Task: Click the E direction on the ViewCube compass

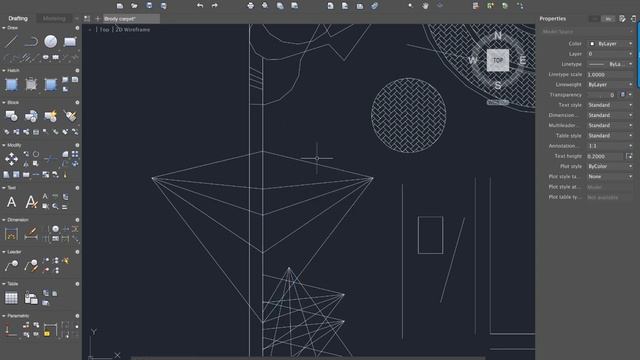Action: (x=522, y=60)
